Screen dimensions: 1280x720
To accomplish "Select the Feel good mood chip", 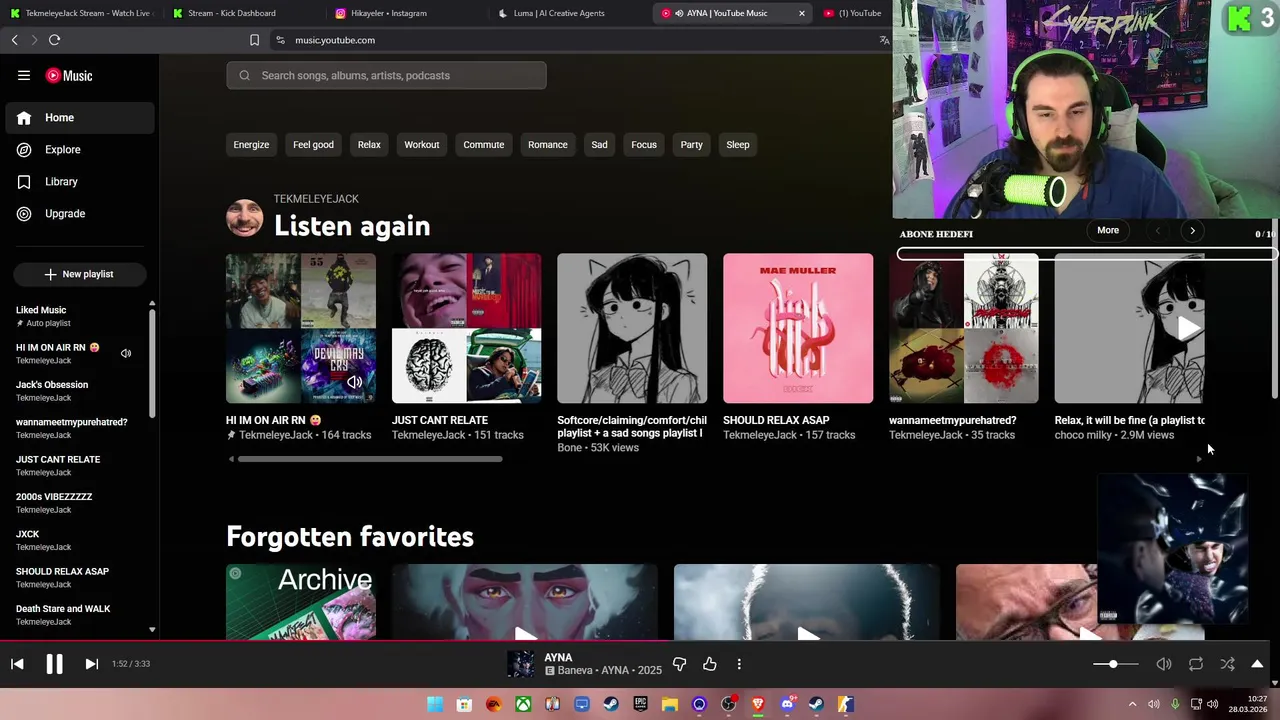I will click(x=313, y=145).
